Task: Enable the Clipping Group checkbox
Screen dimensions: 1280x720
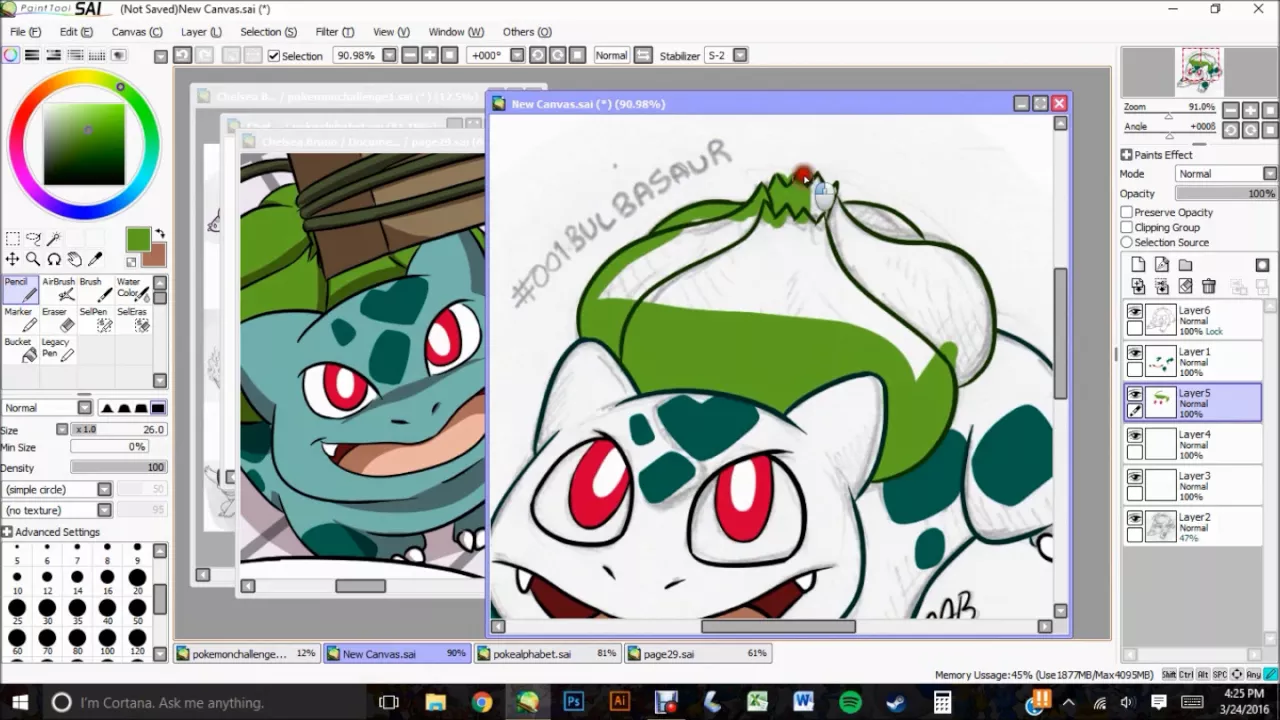Action: [x=1127, y=227]
